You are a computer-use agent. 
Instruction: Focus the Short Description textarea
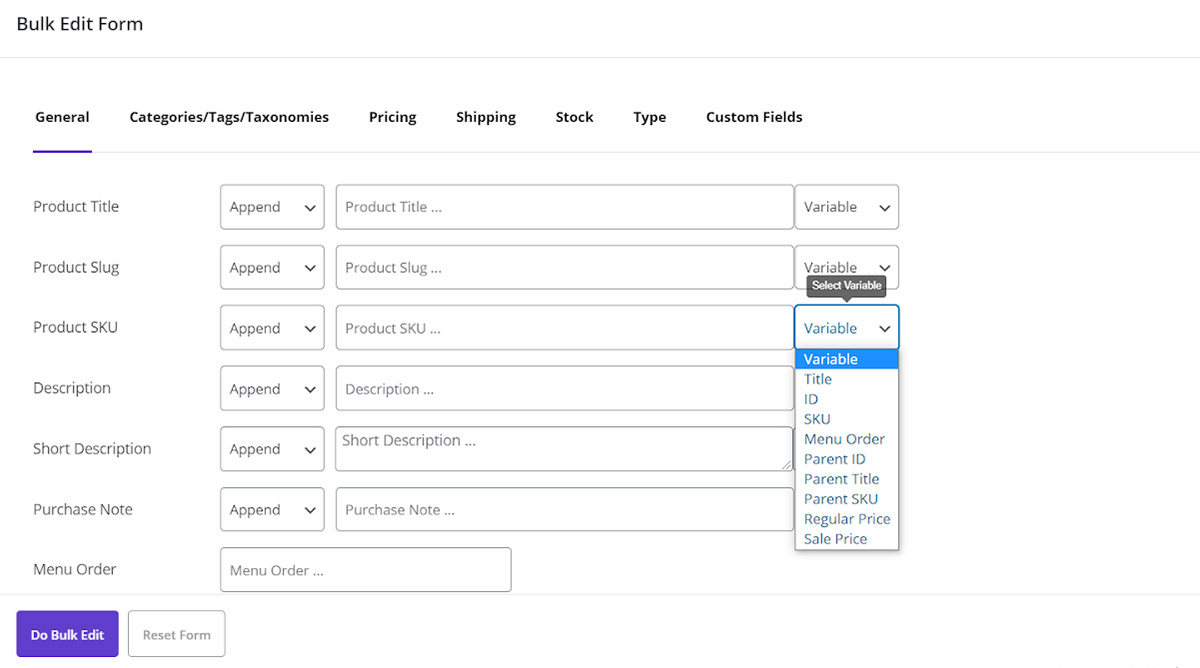(x=564, y=449)
